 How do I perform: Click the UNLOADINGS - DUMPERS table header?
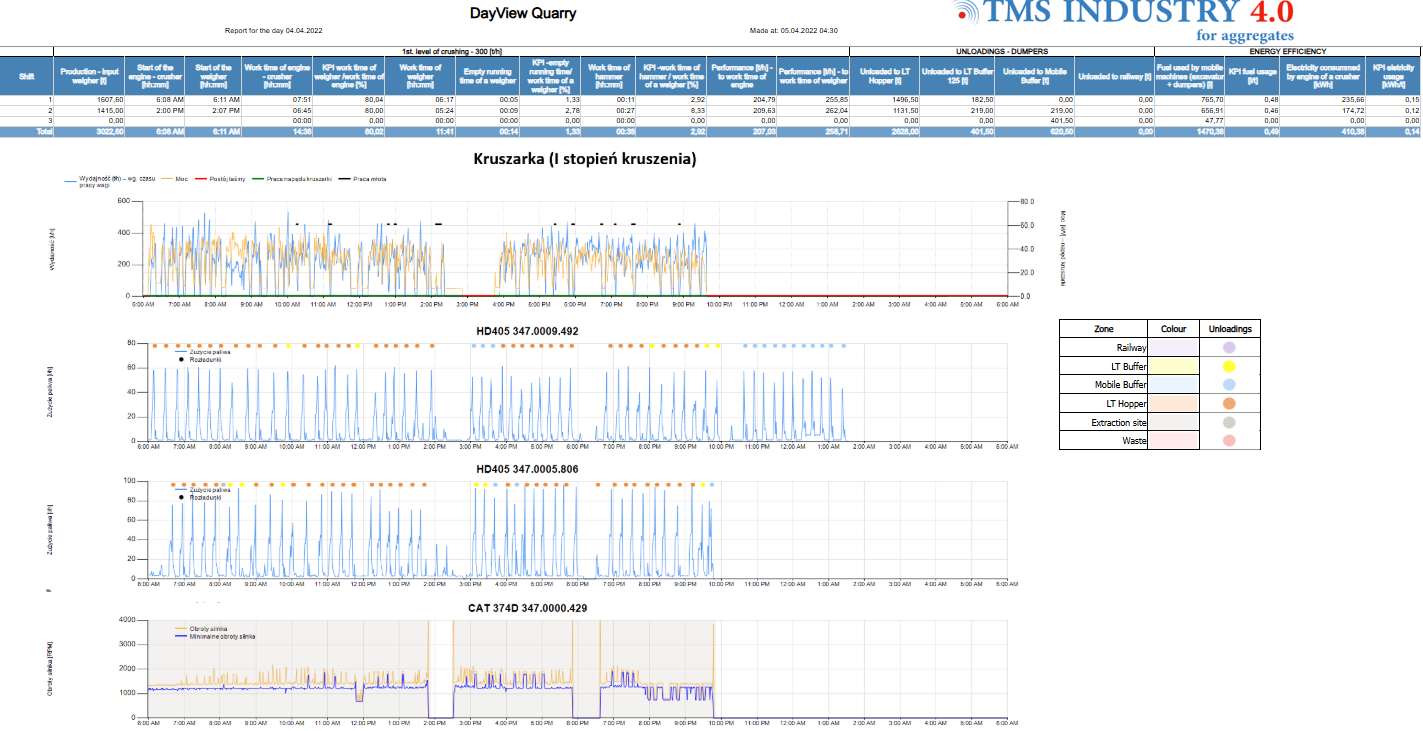[1001, 51]
